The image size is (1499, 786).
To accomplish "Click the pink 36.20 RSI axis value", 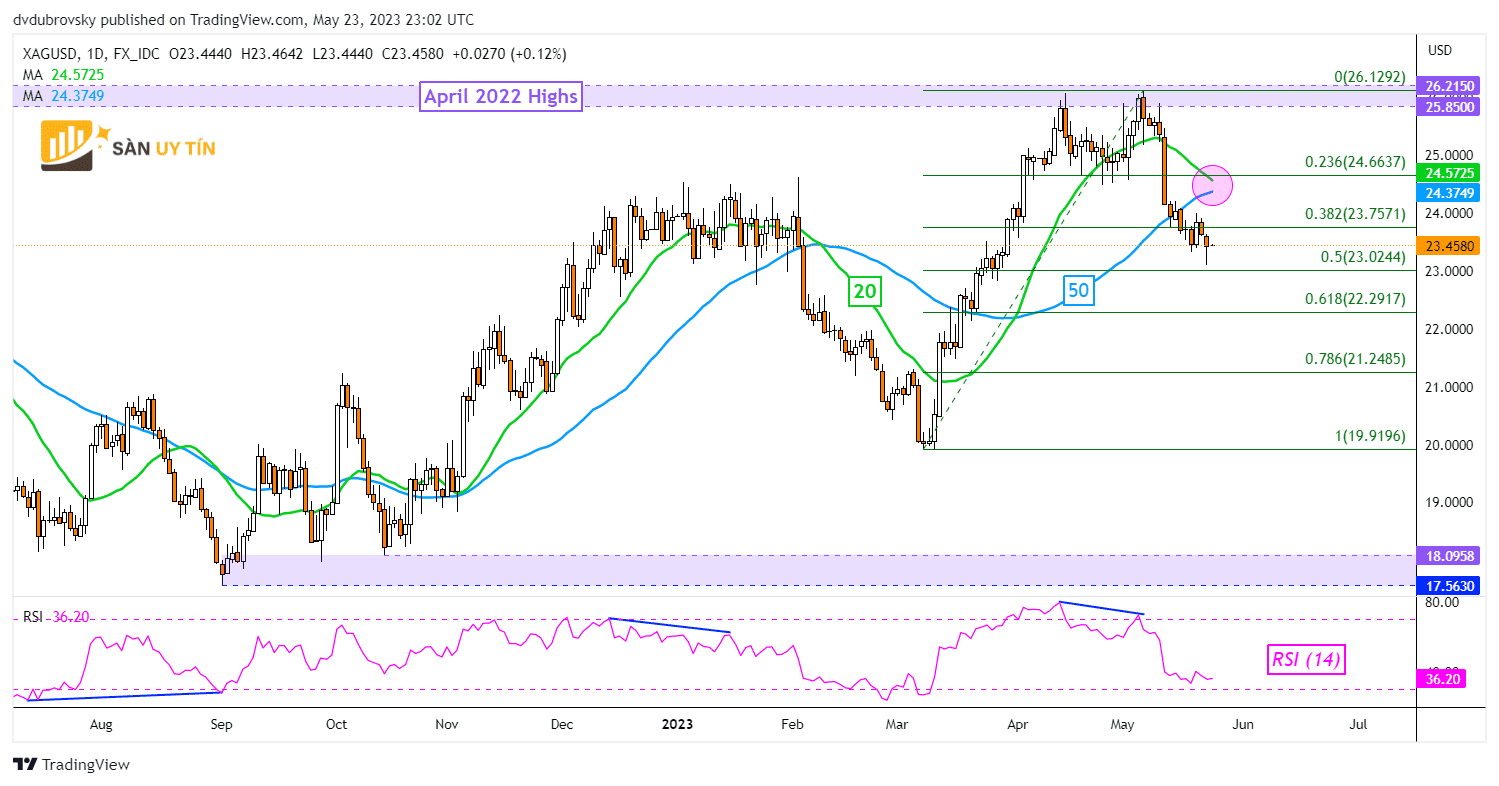I will coord(1444,679).
